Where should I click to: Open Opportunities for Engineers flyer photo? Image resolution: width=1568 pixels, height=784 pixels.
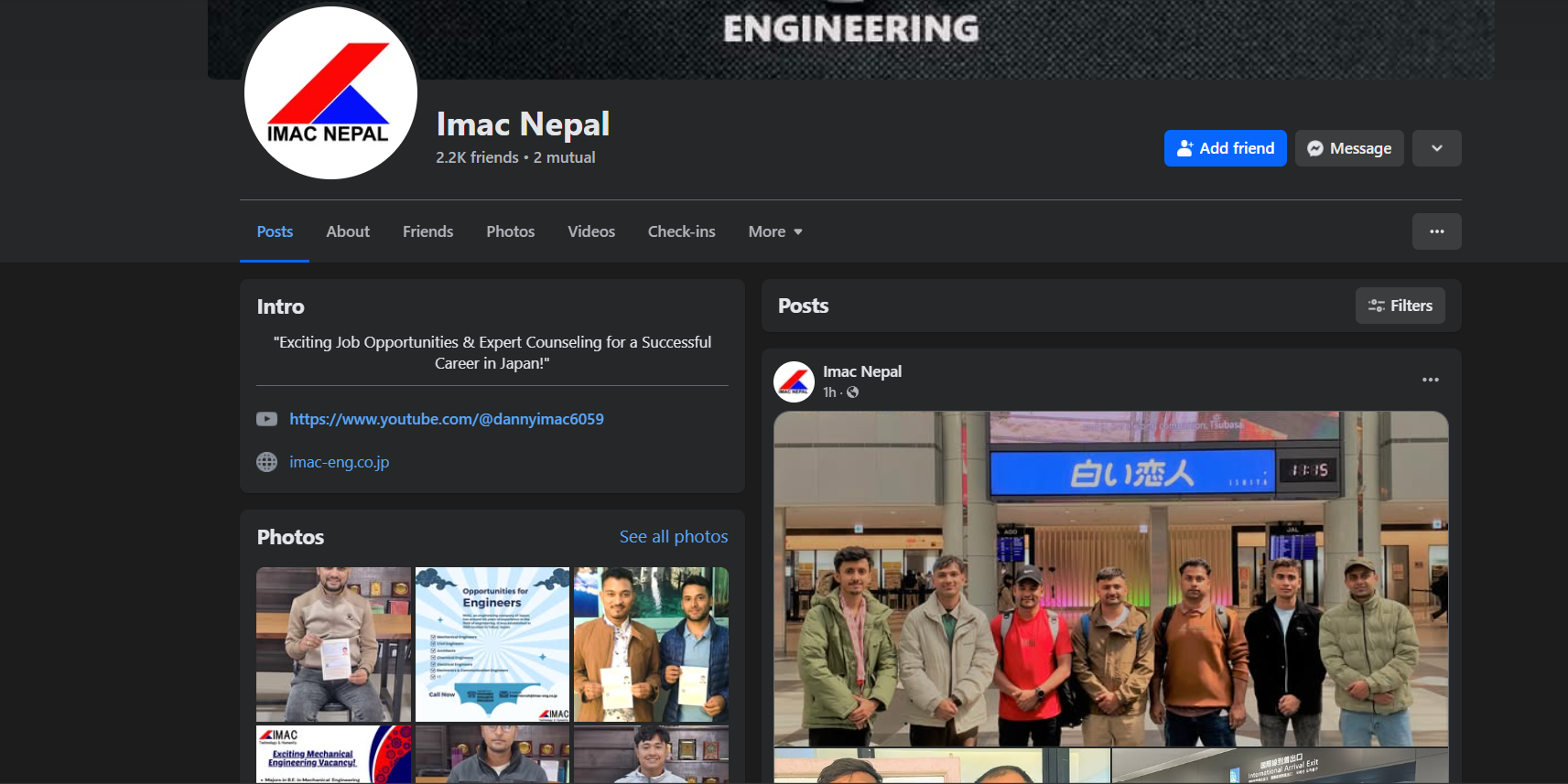coord(492,645)
